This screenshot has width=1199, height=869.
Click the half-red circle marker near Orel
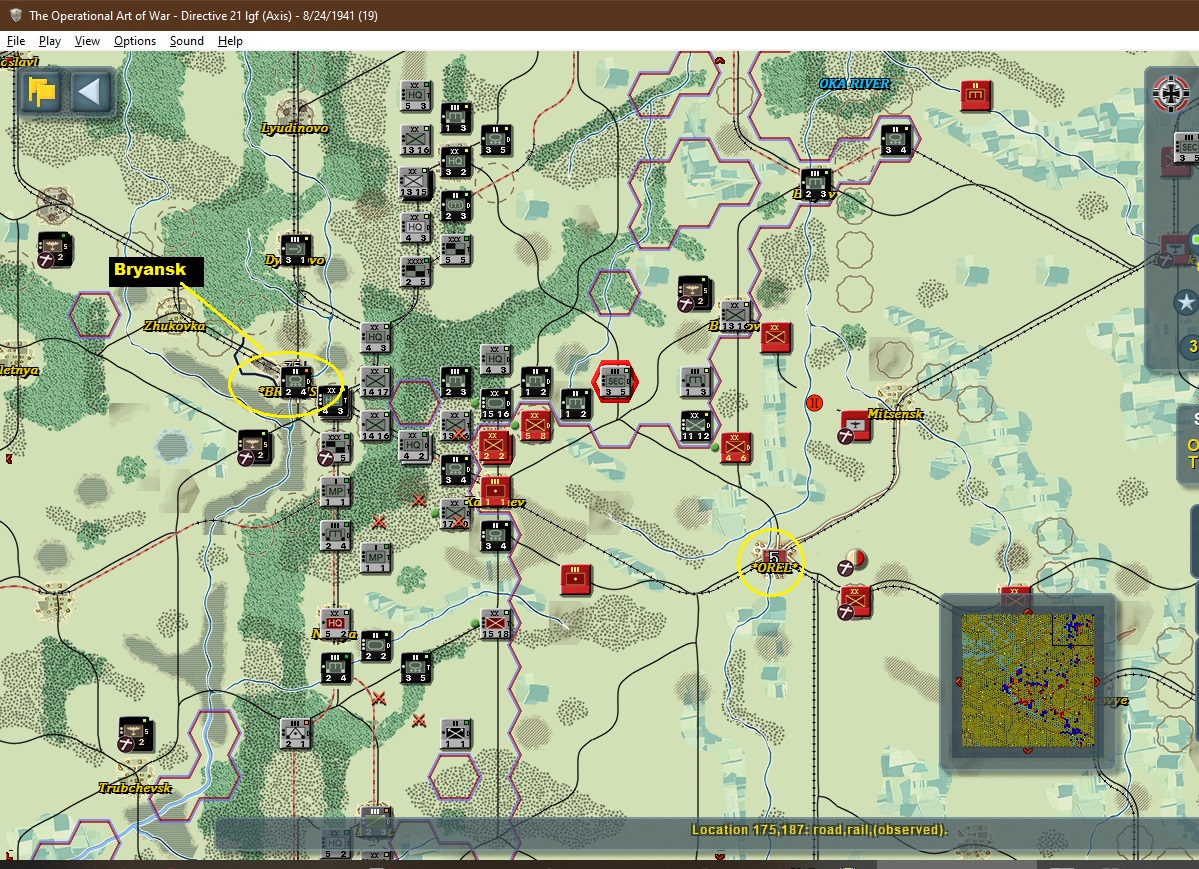pyautogui.click(x=856, y=558)
